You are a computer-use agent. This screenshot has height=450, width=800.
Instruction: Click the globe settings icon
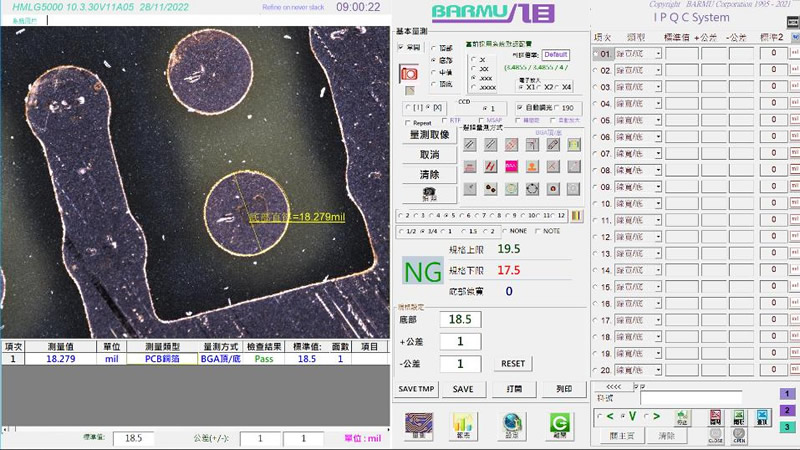click(x=512, y=424)
